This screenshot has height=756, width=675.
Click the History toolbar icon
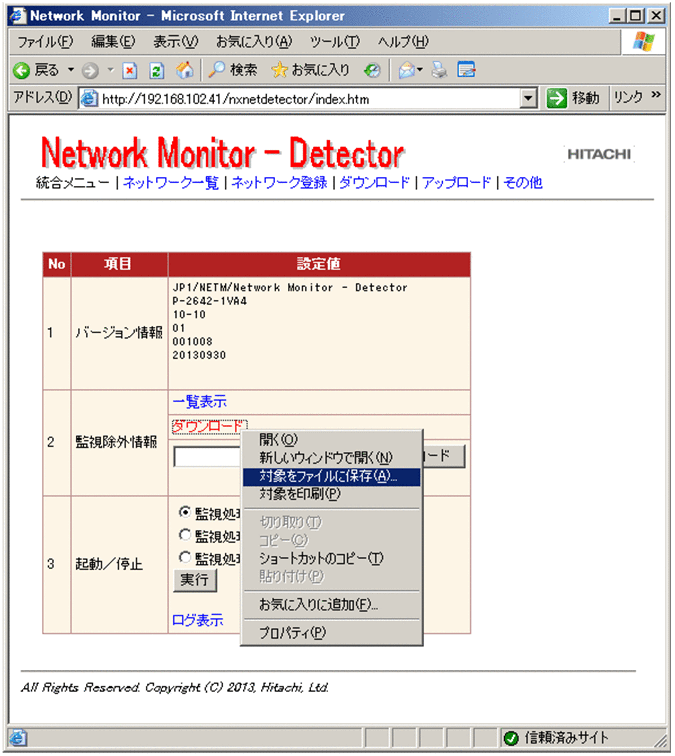372,71
